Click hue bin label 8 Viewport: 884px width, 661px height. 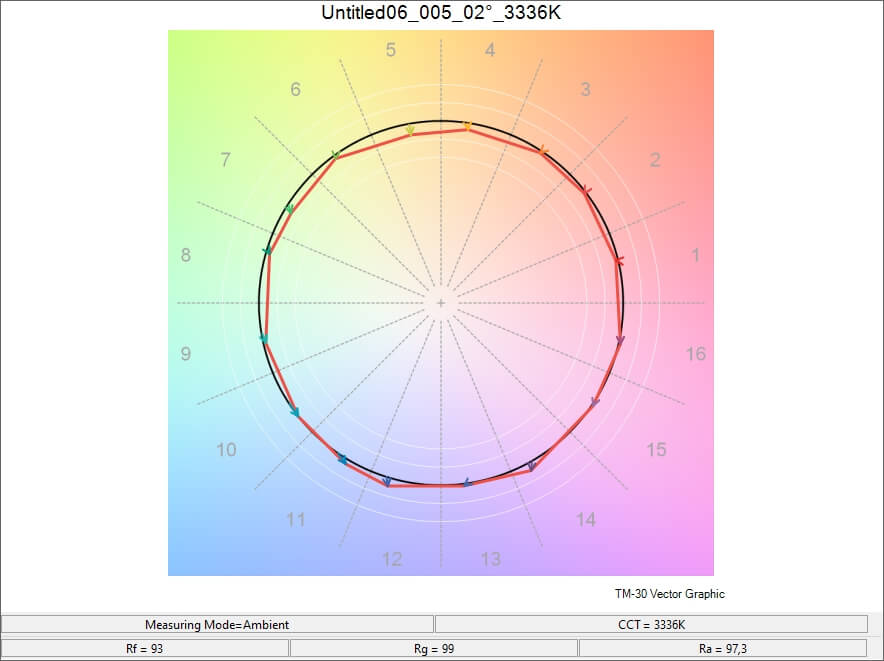click(x=185, y=256)
